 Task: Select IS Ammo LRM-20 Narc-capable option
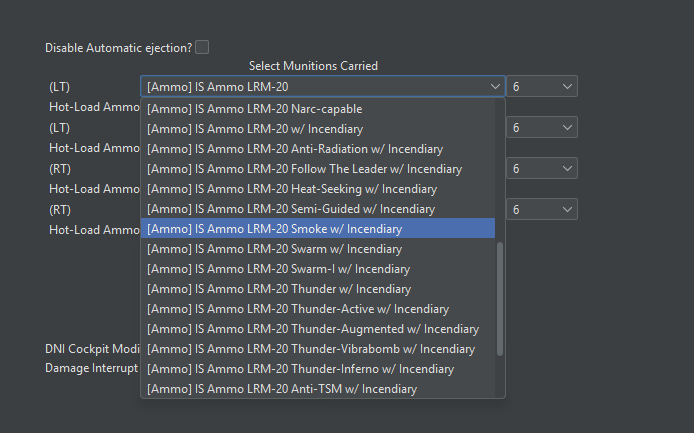(x=254, y=109)
